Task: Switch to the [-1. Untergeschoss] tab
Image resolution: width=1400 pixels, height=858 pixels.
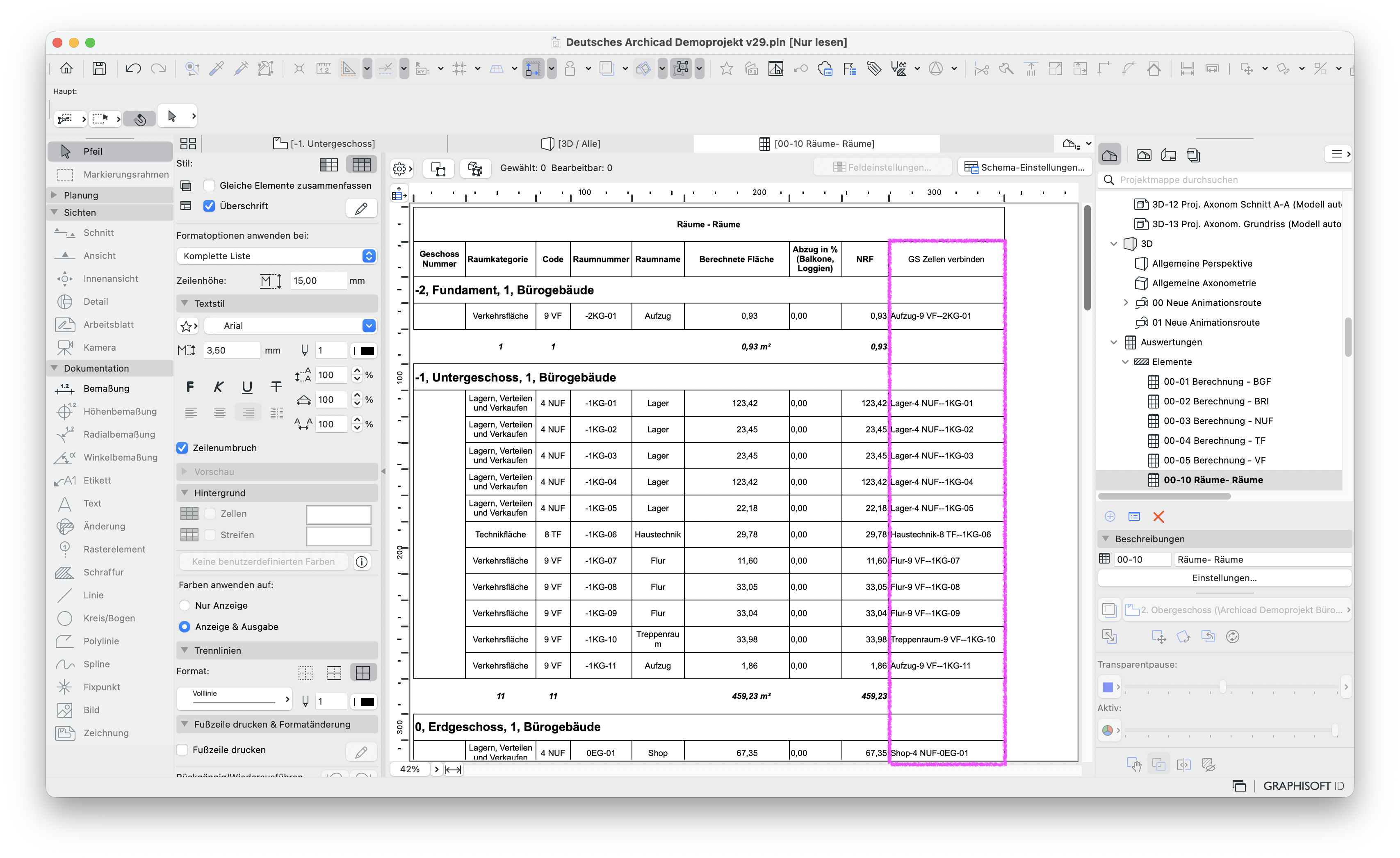Action: 324,144
